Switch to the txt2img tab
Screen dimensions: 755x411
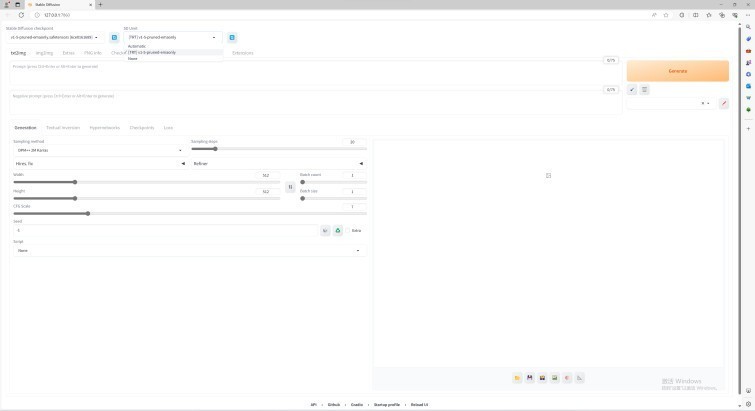pyautogui.click(x=18, y=53)
